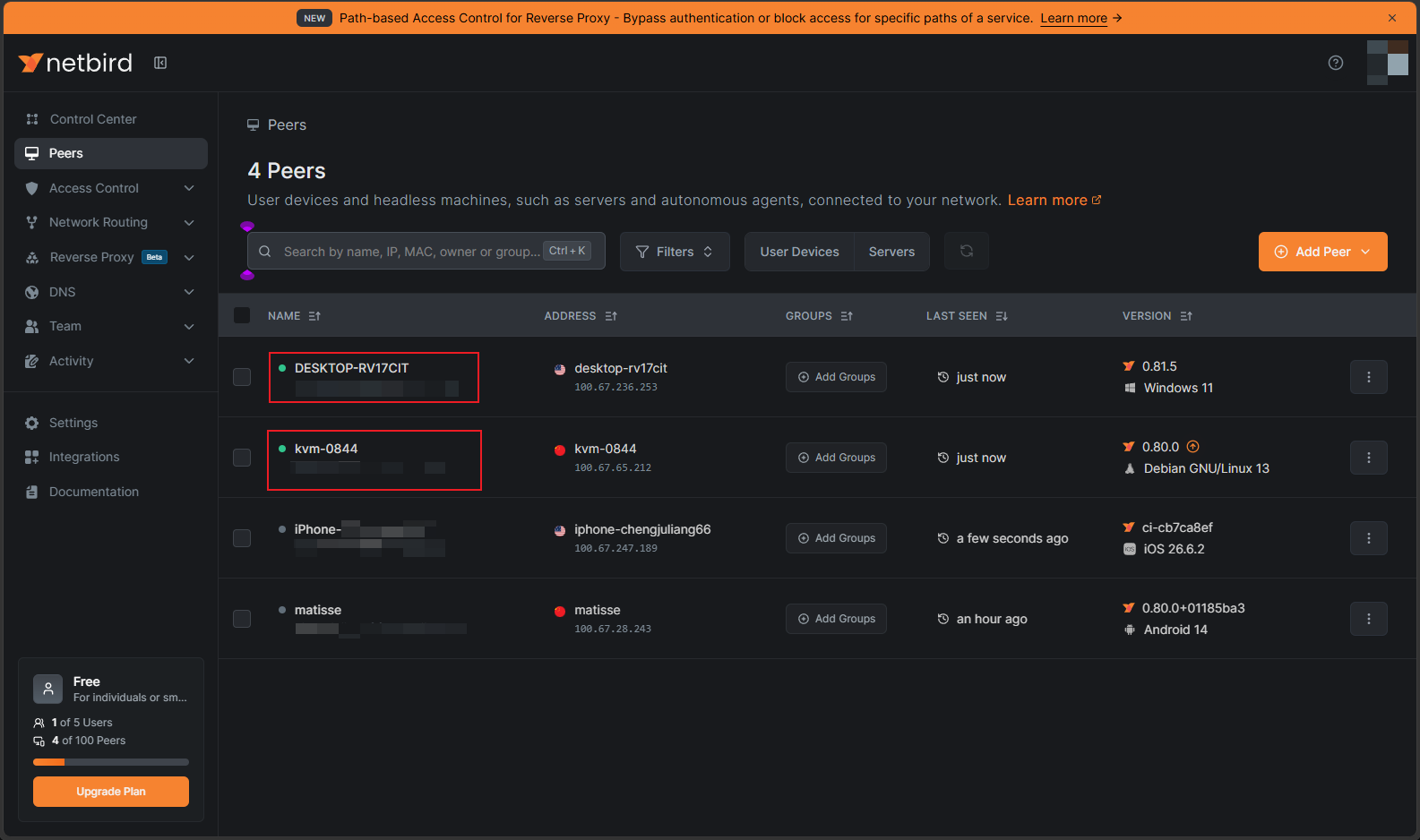Open actions menu for iPhone row

coord(1368,538)
